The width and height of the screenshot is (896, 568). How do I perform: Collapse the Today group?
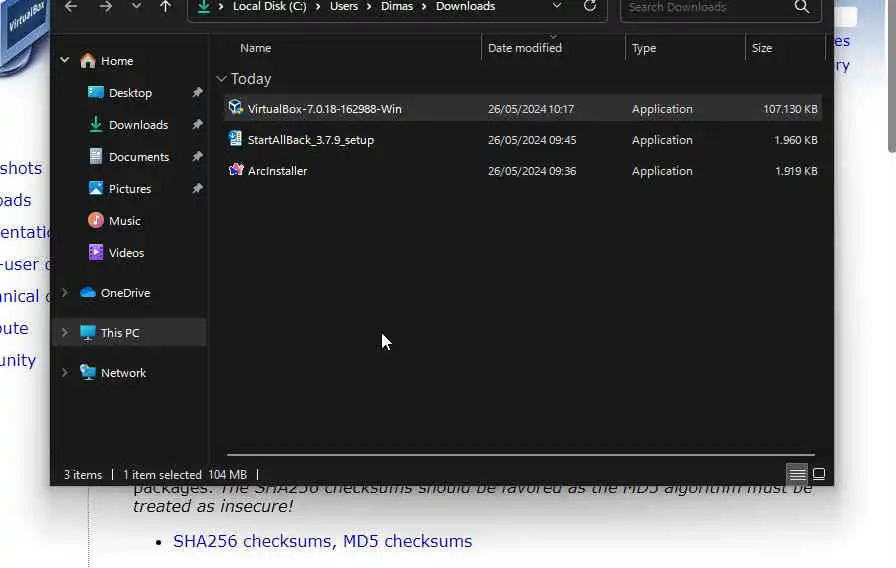point(222,79)
